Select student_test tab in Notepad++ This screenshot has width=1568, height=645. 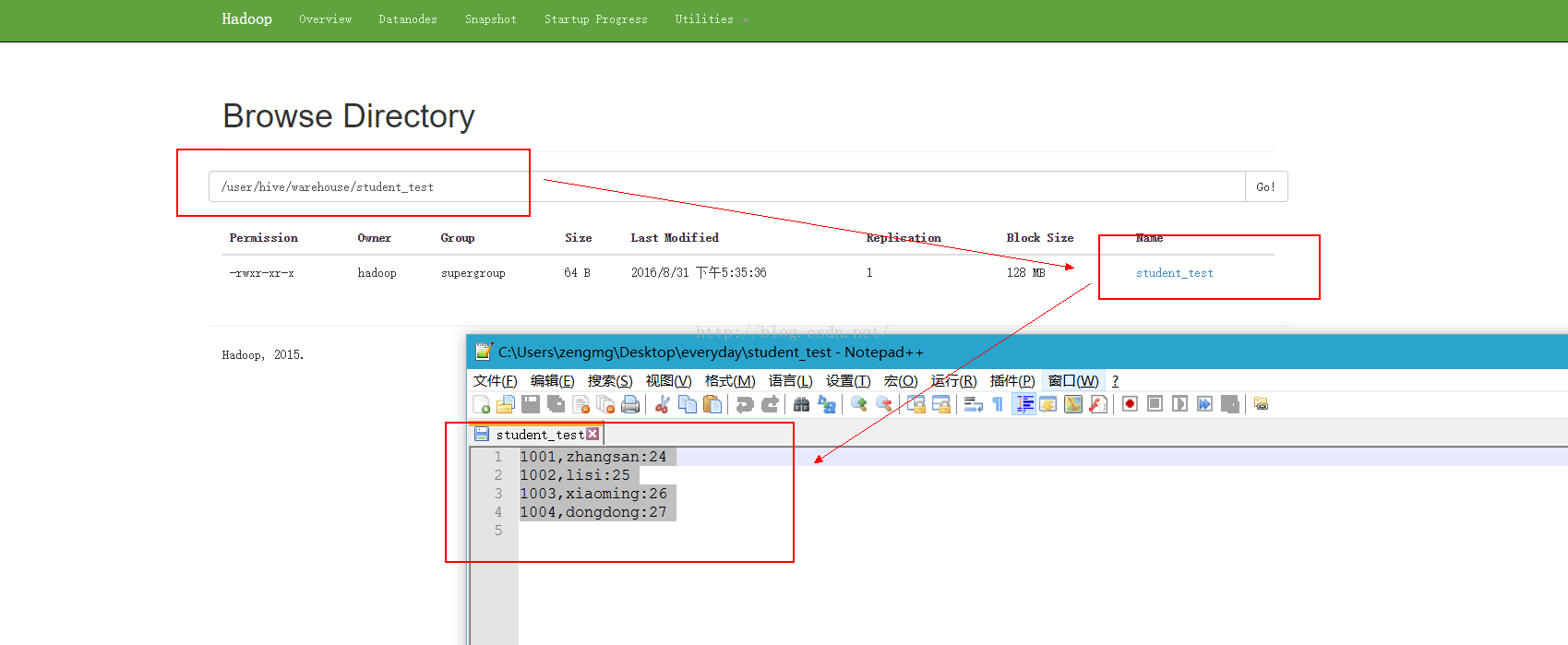[539, 435]
